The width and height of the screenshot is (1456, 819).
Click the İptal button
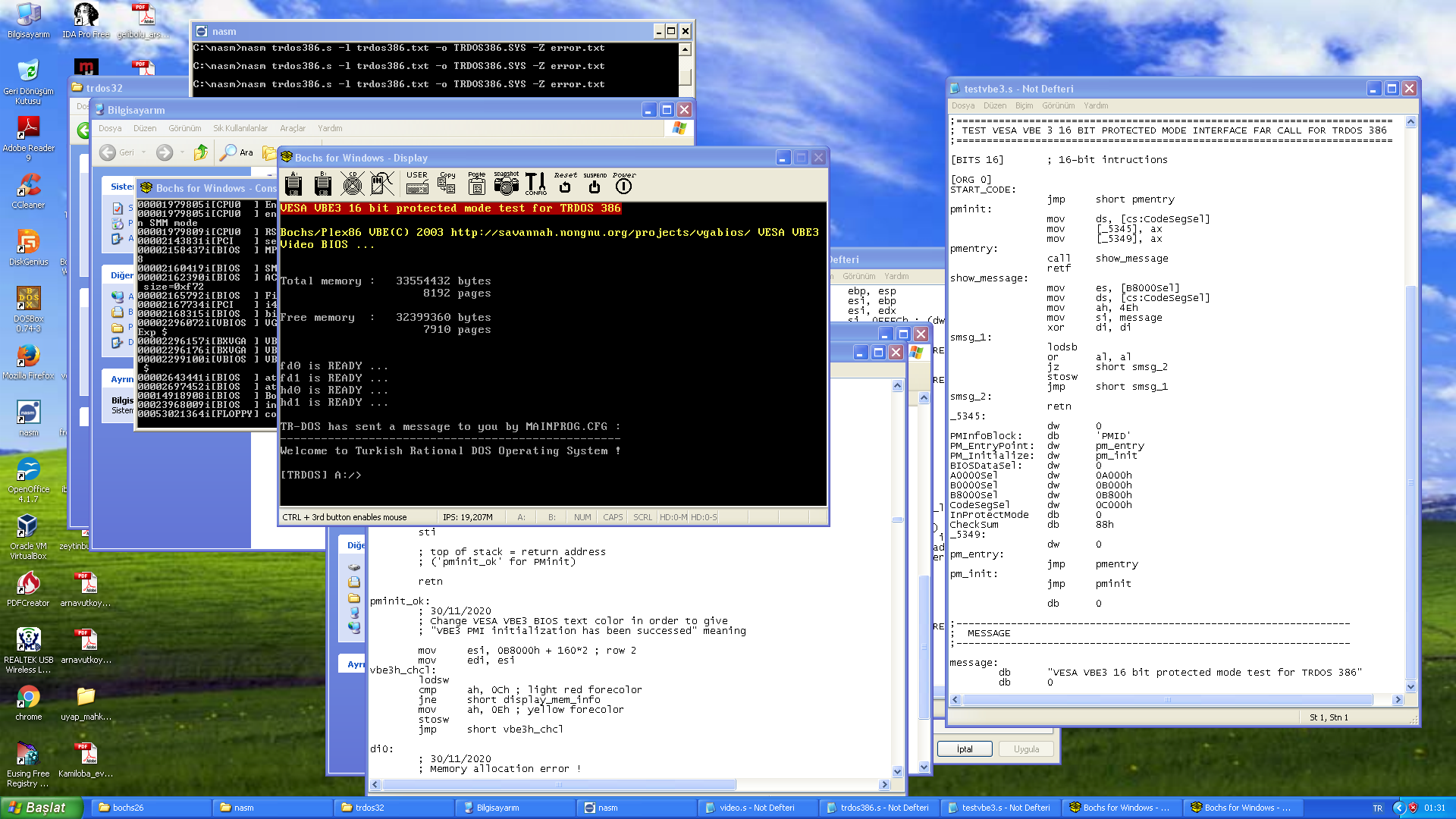coord(965,749)
